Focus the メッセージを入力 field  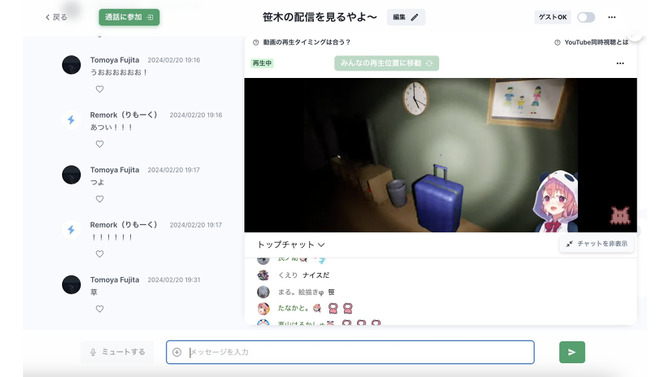pos(350,352)
